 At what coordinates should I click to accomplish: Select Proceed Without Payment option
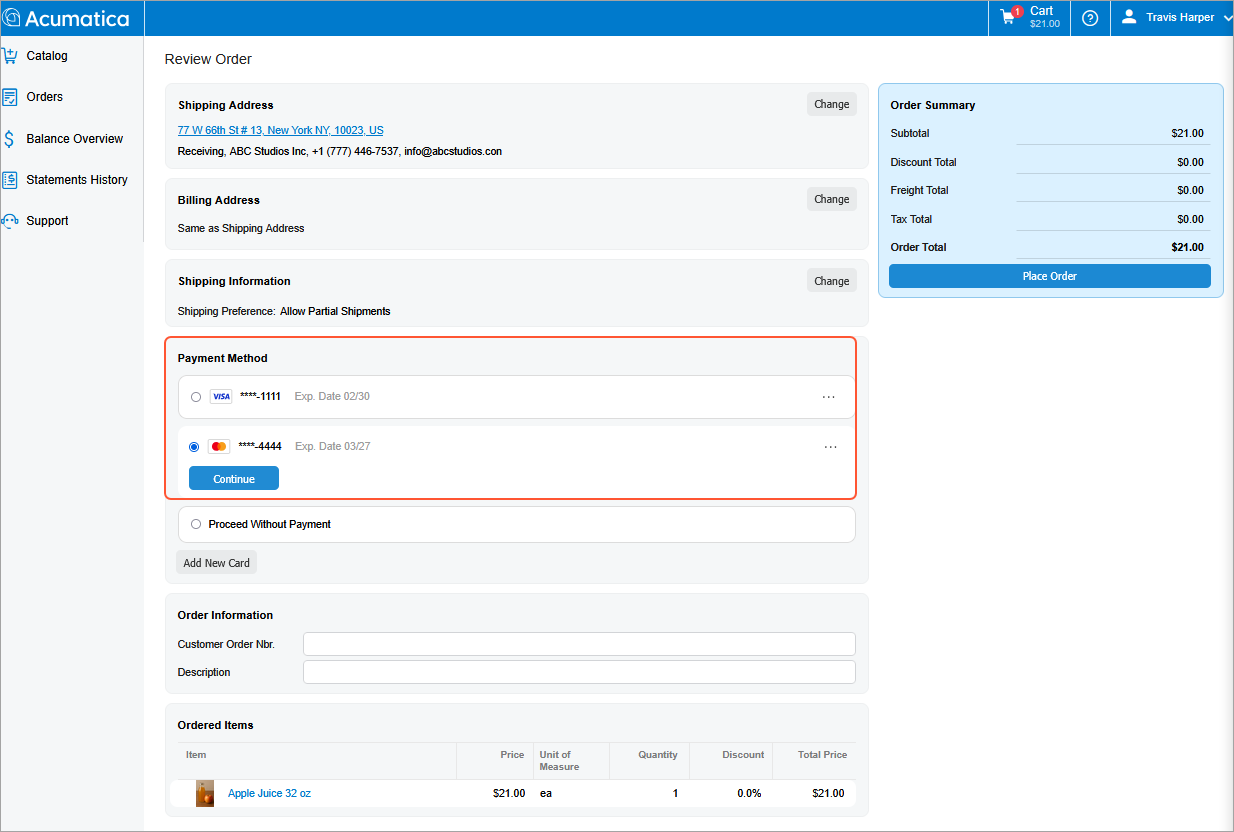coord(196,524)
